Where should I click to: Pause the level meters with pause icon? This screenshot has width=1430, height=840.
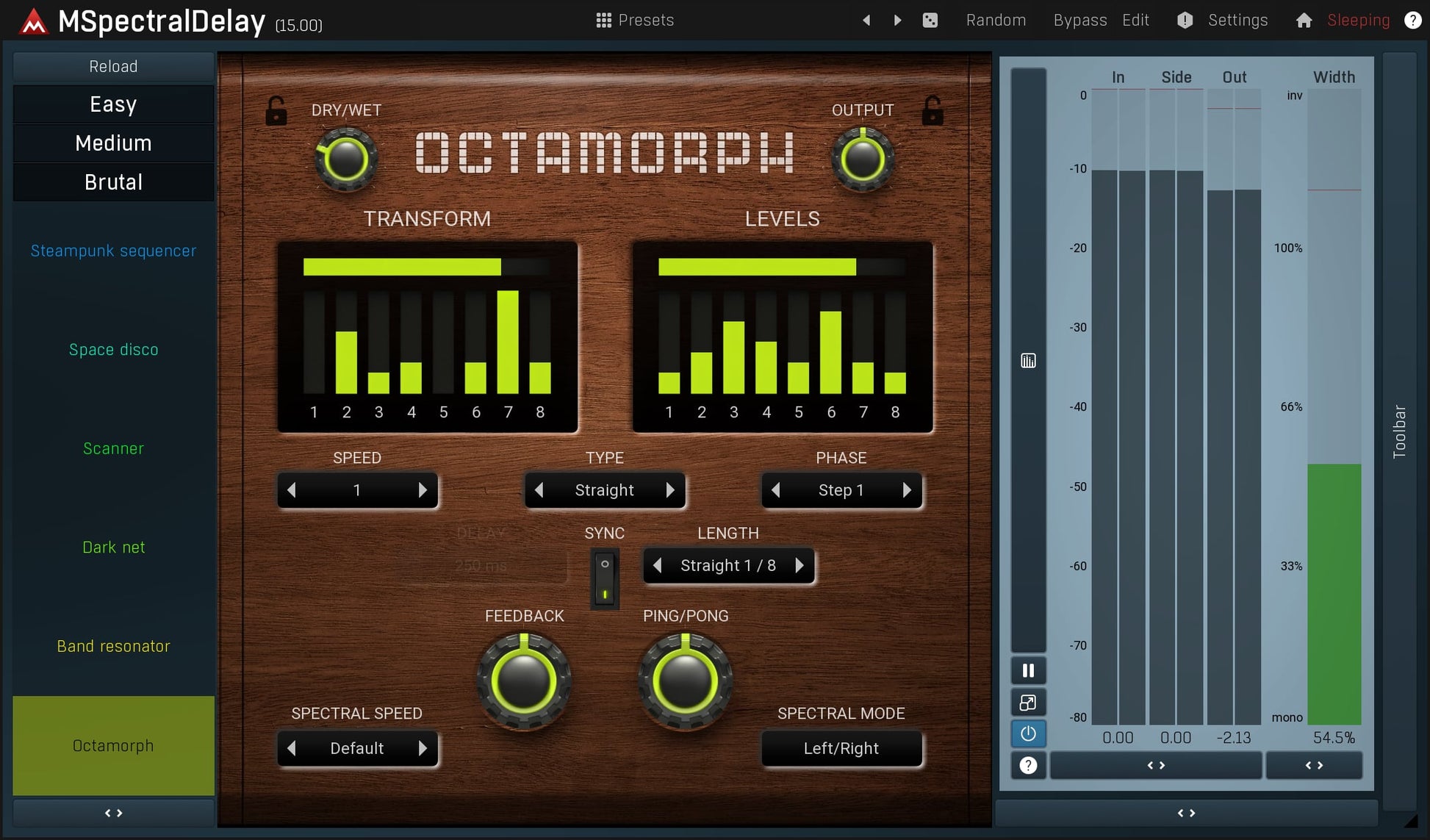[1028, 670]
